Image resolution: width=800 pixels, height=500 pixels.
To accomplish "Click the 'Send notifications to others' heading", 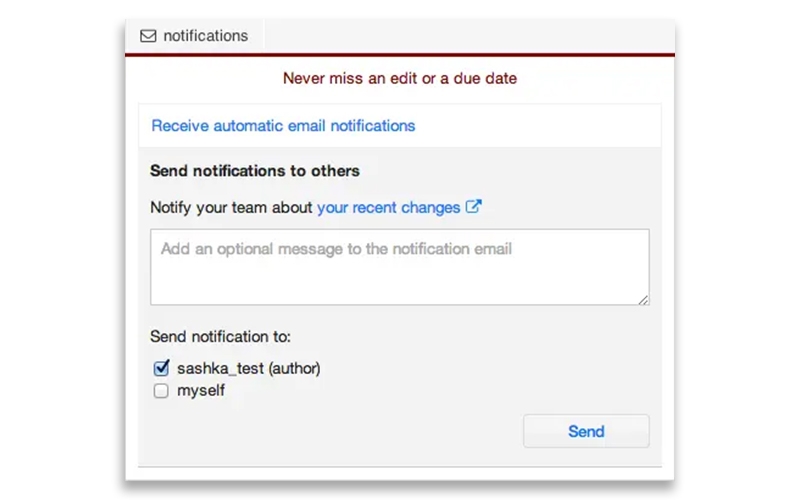I will point(254,171).
